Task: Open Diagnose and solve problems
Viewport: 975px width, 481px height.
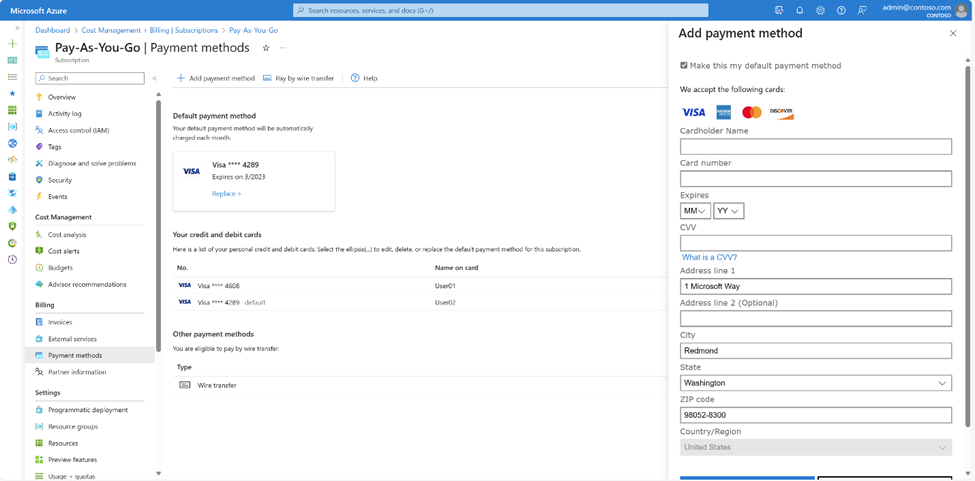Action: coord(90,163)
